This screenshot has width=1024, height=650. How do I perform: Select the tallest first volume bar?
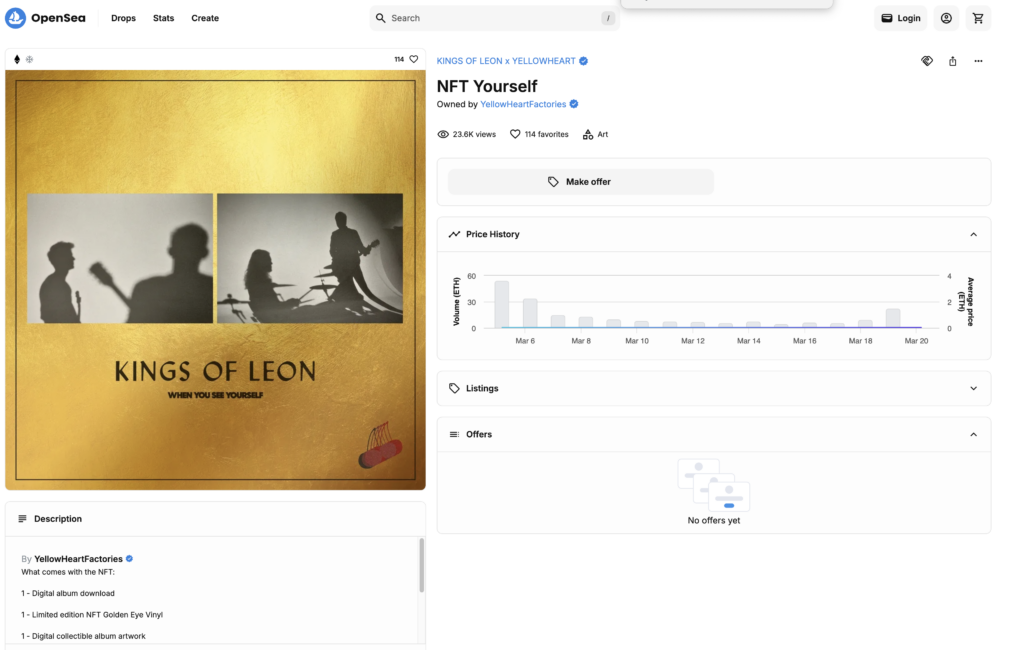502,304
